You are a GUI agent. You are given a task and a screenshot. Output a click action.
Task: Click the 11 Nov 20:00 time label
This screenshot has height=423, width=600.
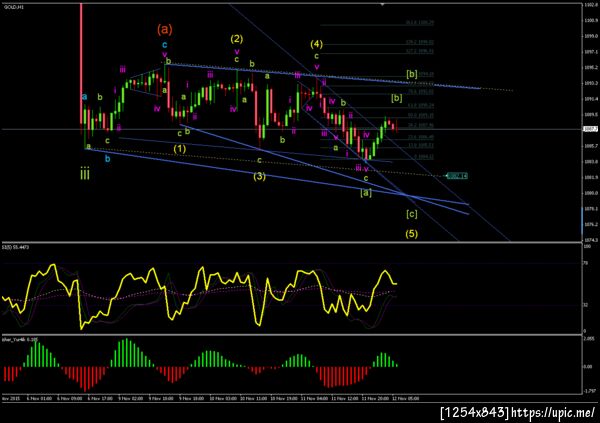click(x=375, y=399)
